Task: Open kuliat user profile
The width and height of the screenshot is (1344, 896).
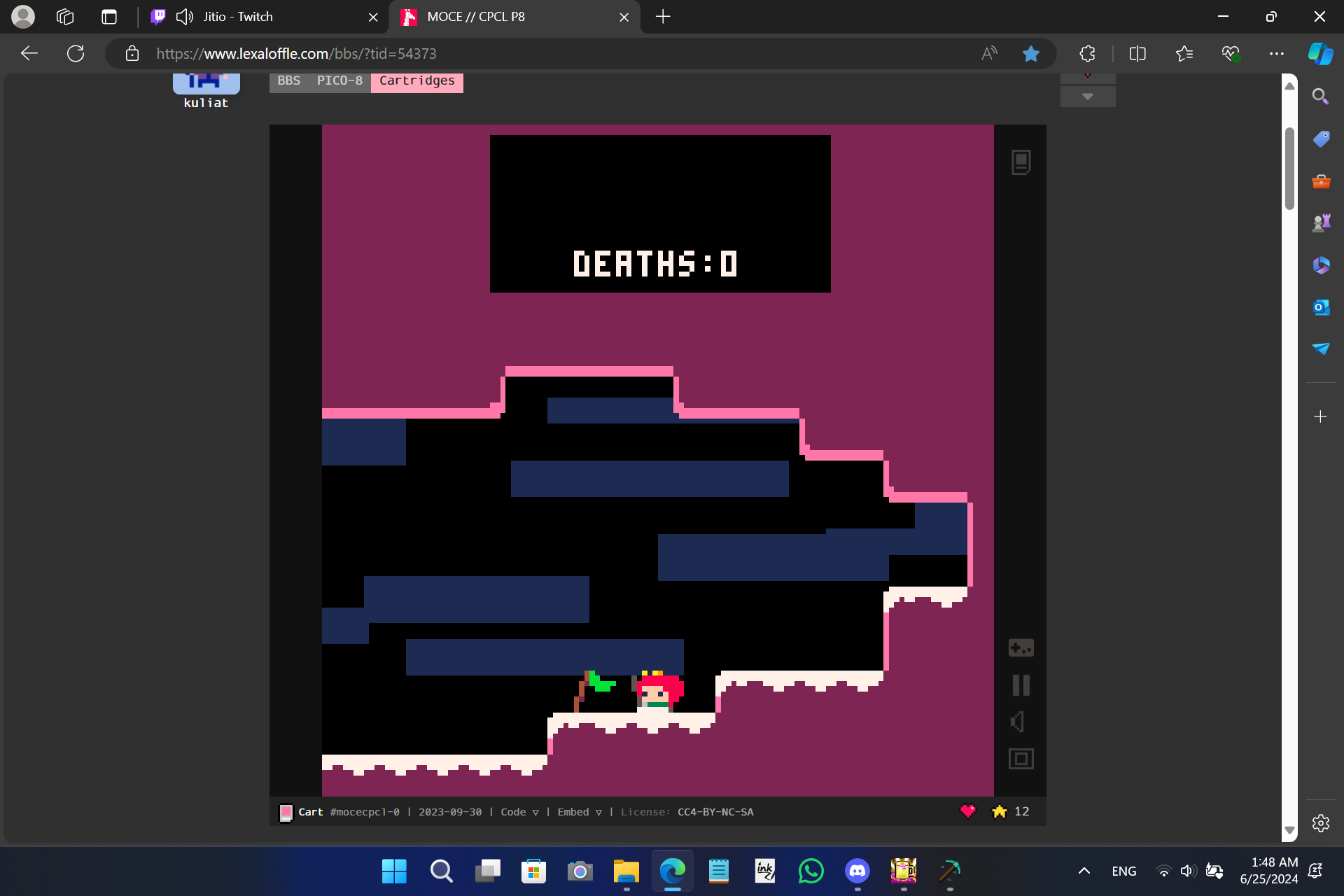Action: coord(206,103)
